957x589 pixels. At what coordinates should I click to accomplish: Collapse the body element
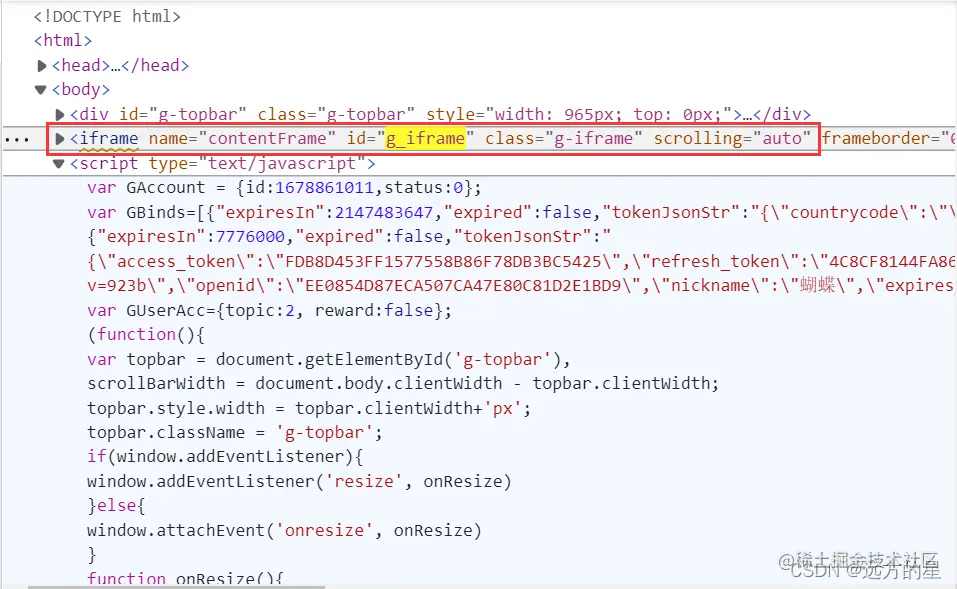pyautogui.click(x=41, y=90)
